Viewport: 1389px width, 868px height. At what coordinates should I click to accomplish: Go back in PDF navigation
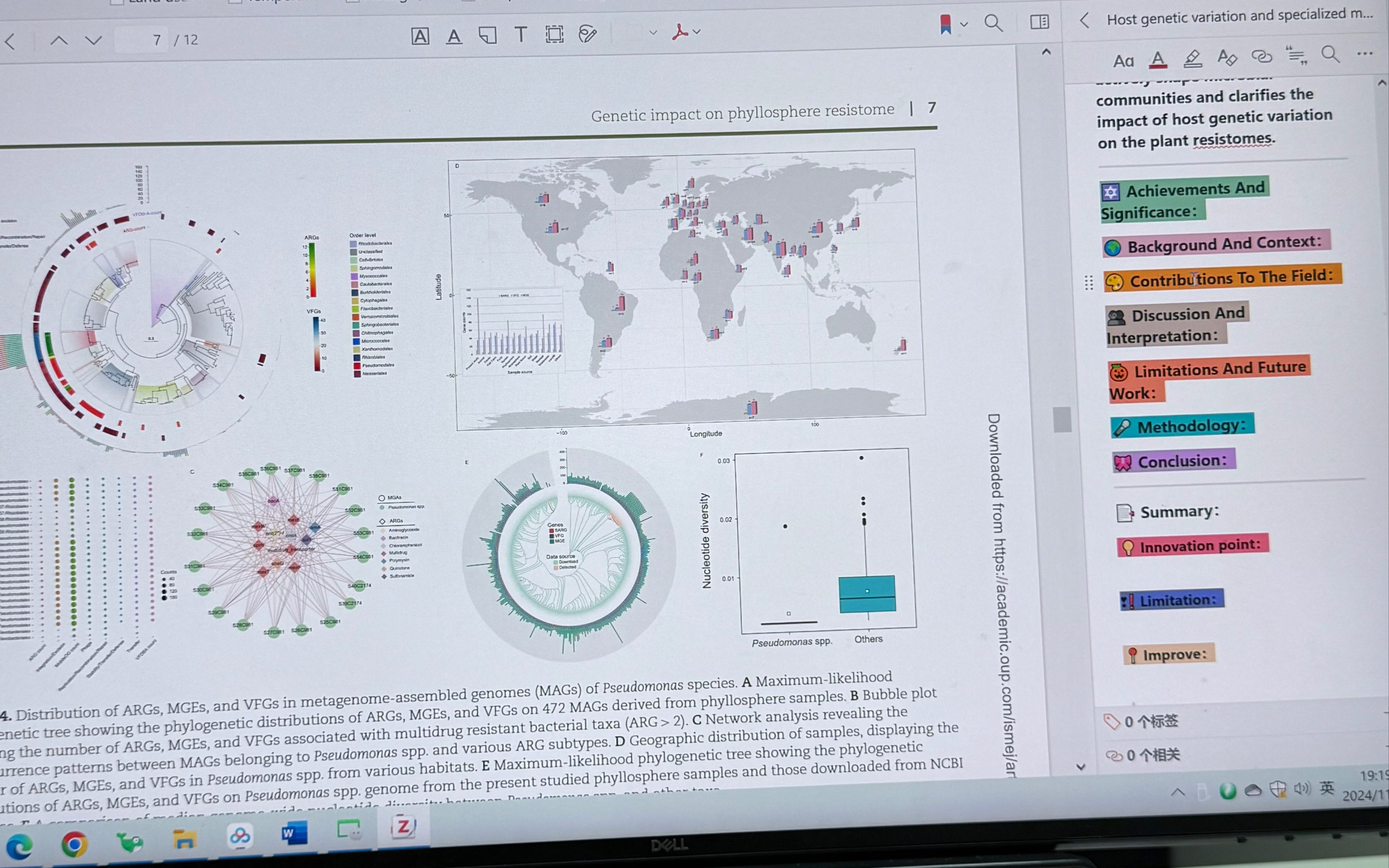[x=10, y=41]
